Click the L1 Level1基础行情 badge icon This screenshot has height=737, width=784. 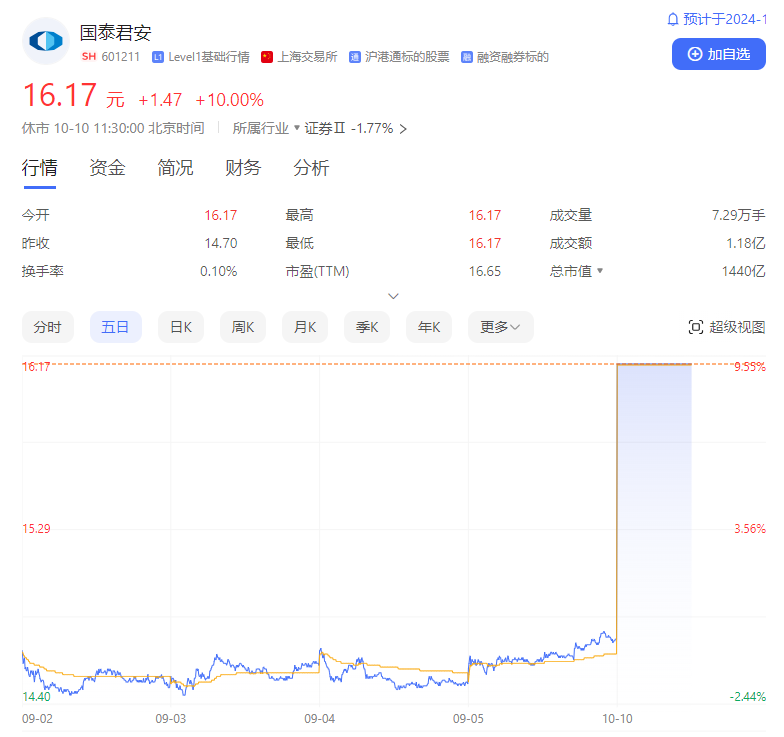[x=158, y=57]
